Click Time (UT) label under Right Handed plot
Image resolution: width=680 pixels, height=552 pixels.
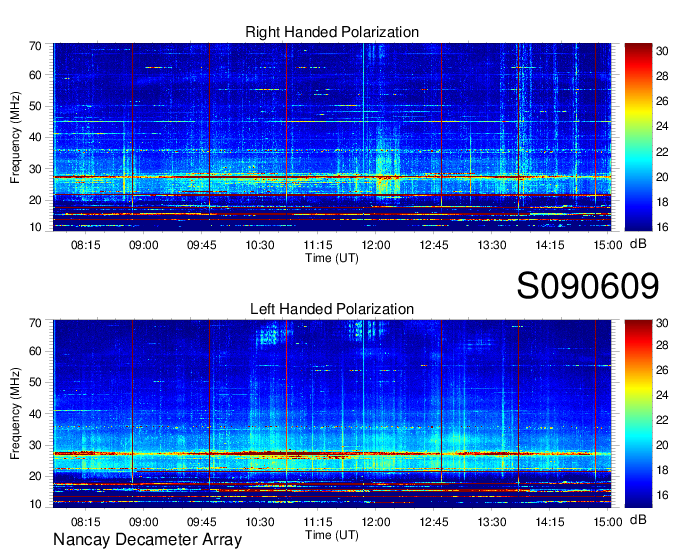(x=332, y=258)
